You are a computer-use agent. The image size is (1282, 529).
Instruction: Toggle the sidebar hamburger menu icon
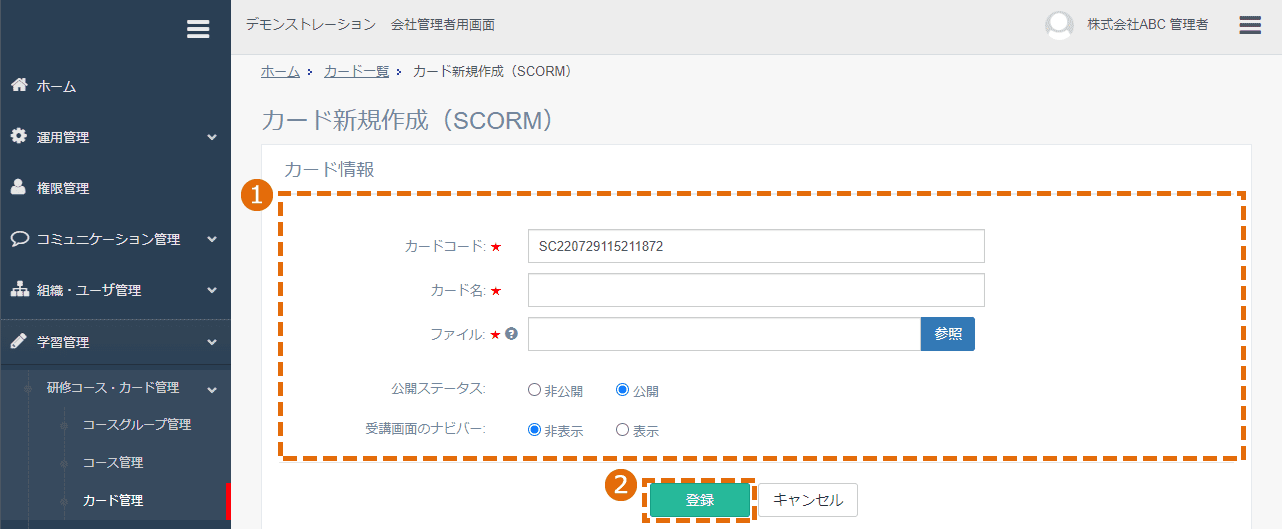198,29
